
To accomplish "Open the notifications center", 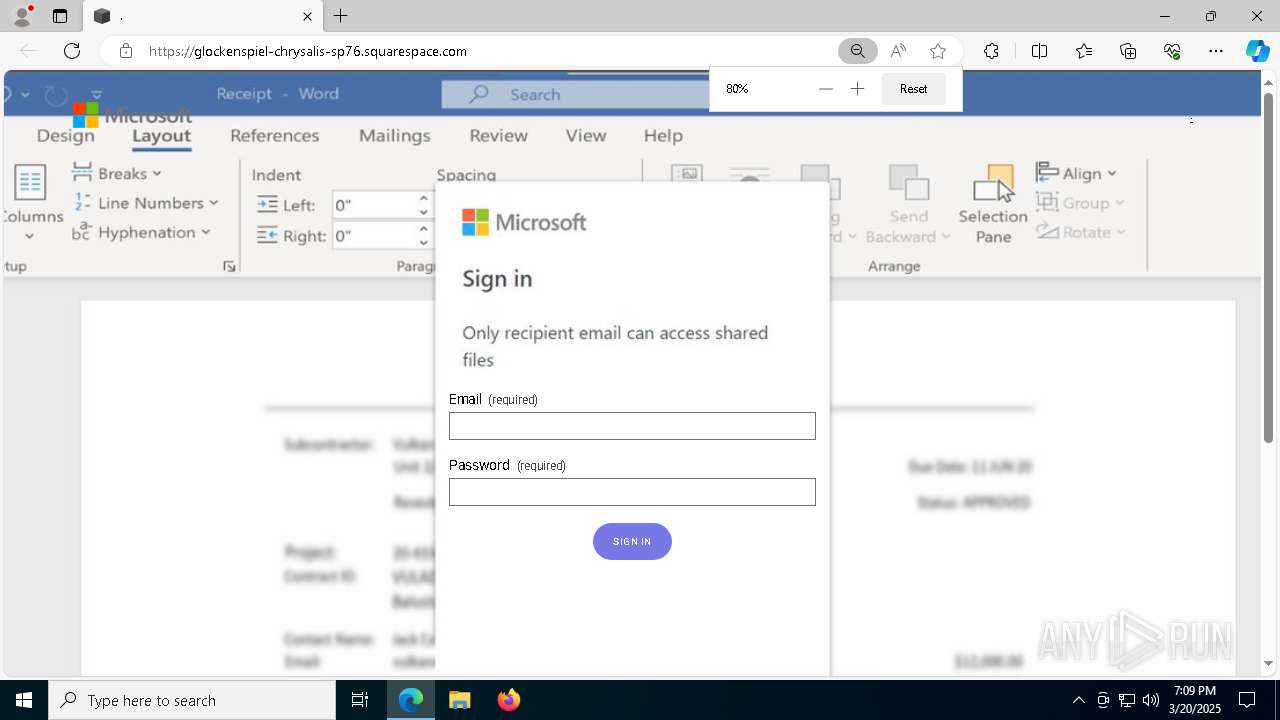I will coord(1247,700).
